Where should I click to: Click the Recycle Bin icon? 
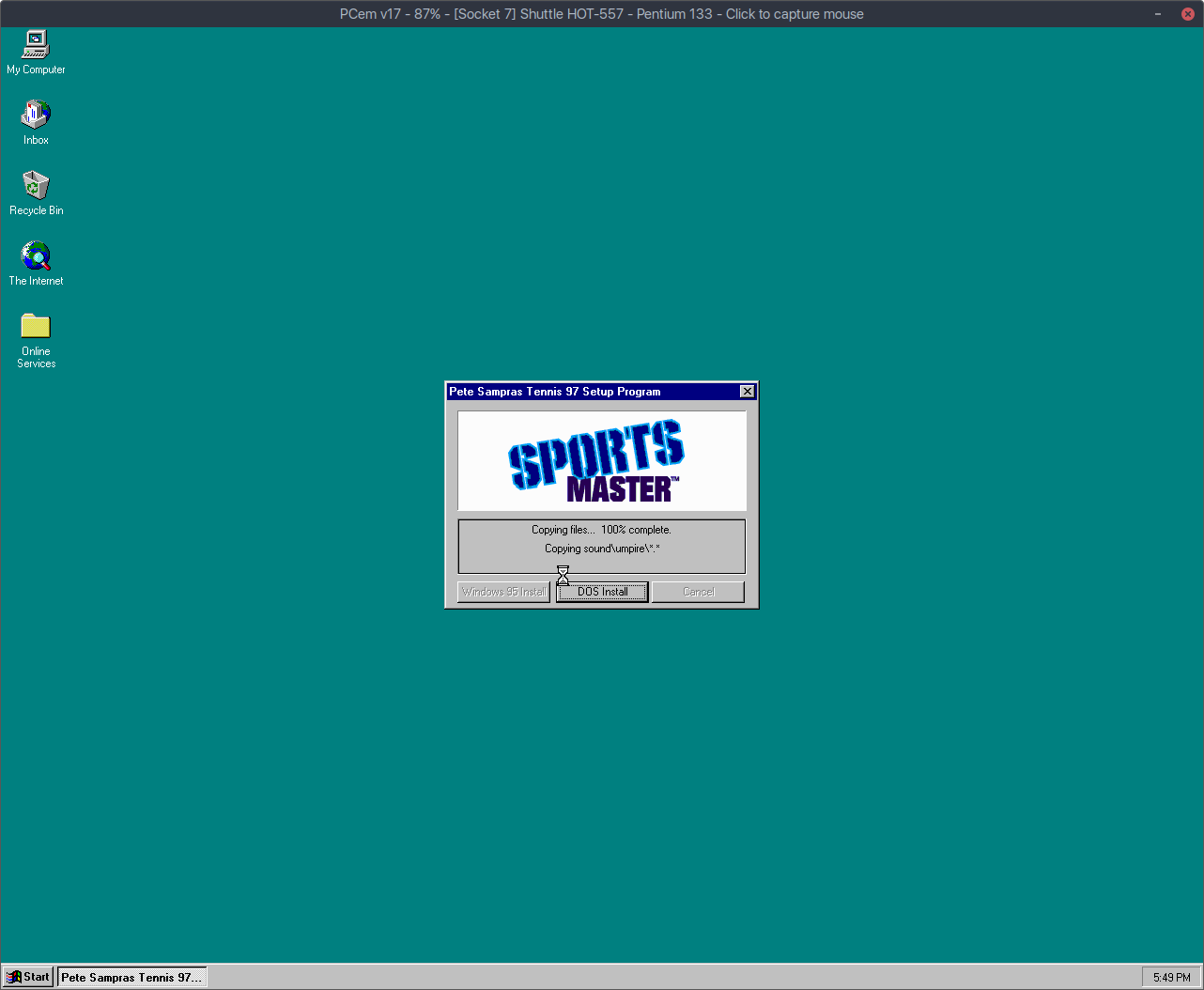click(36, 185)
